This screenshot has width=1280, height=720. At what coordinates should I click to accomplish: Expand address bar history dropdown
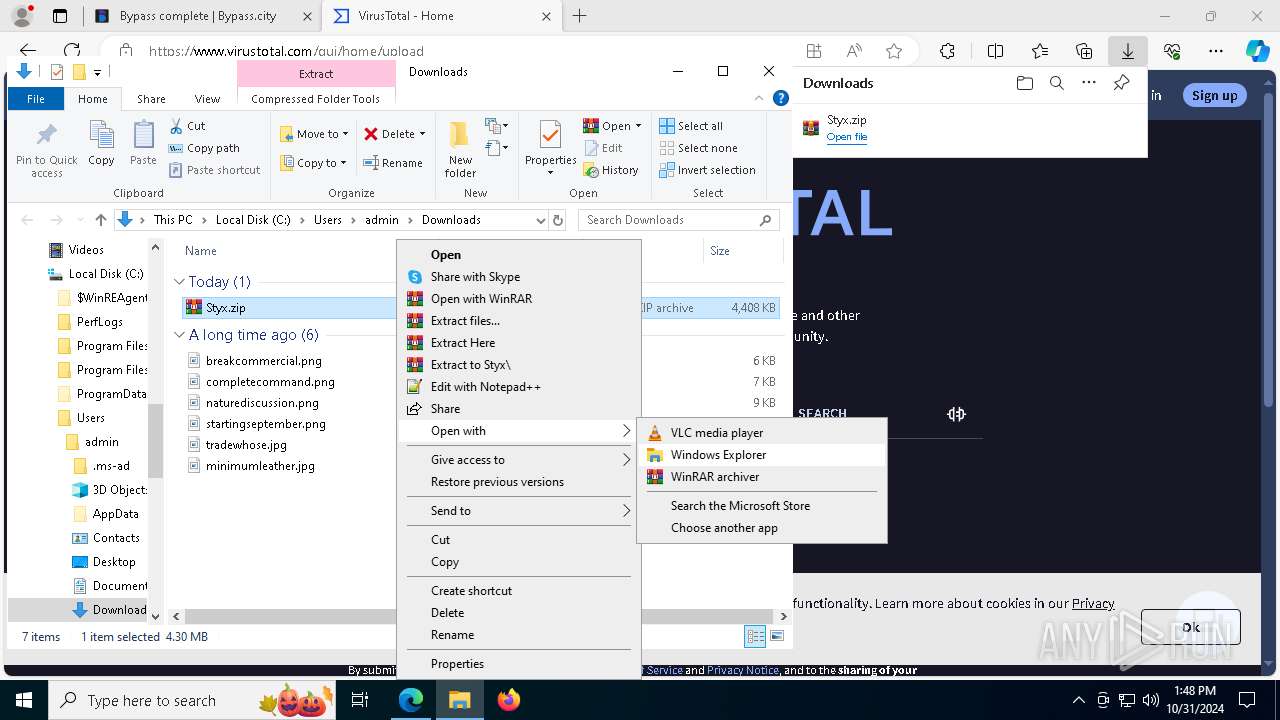coord(541,220)
